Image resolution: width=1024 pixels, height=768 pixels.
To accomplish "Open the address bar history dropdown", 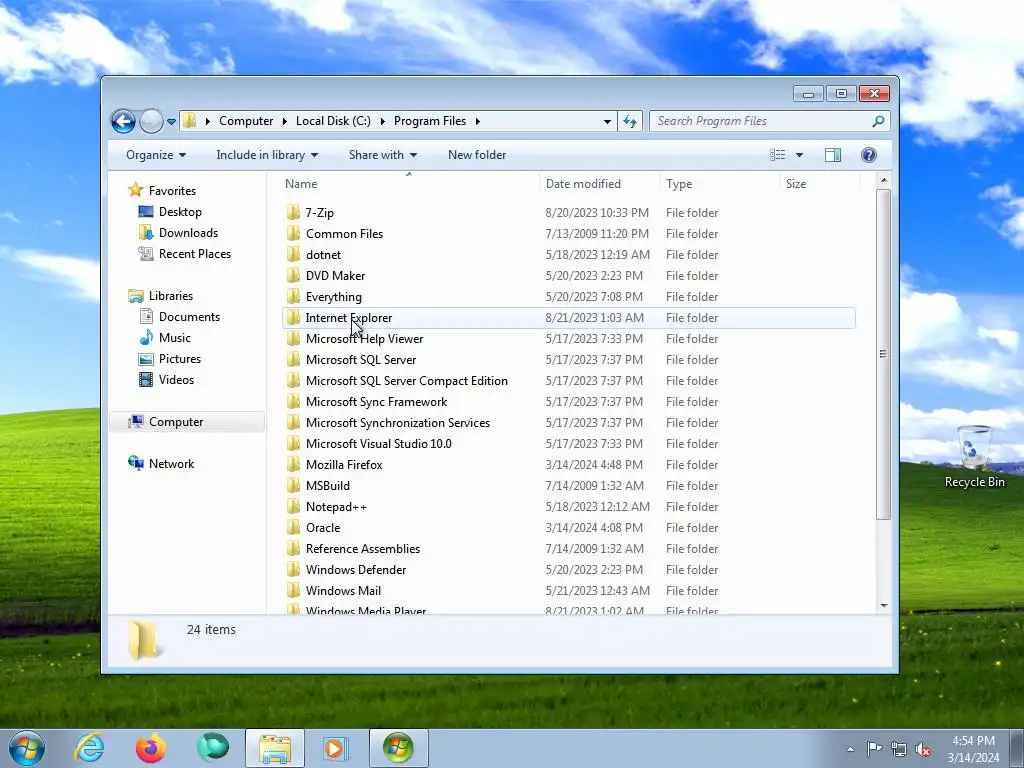I will (607, 121).
